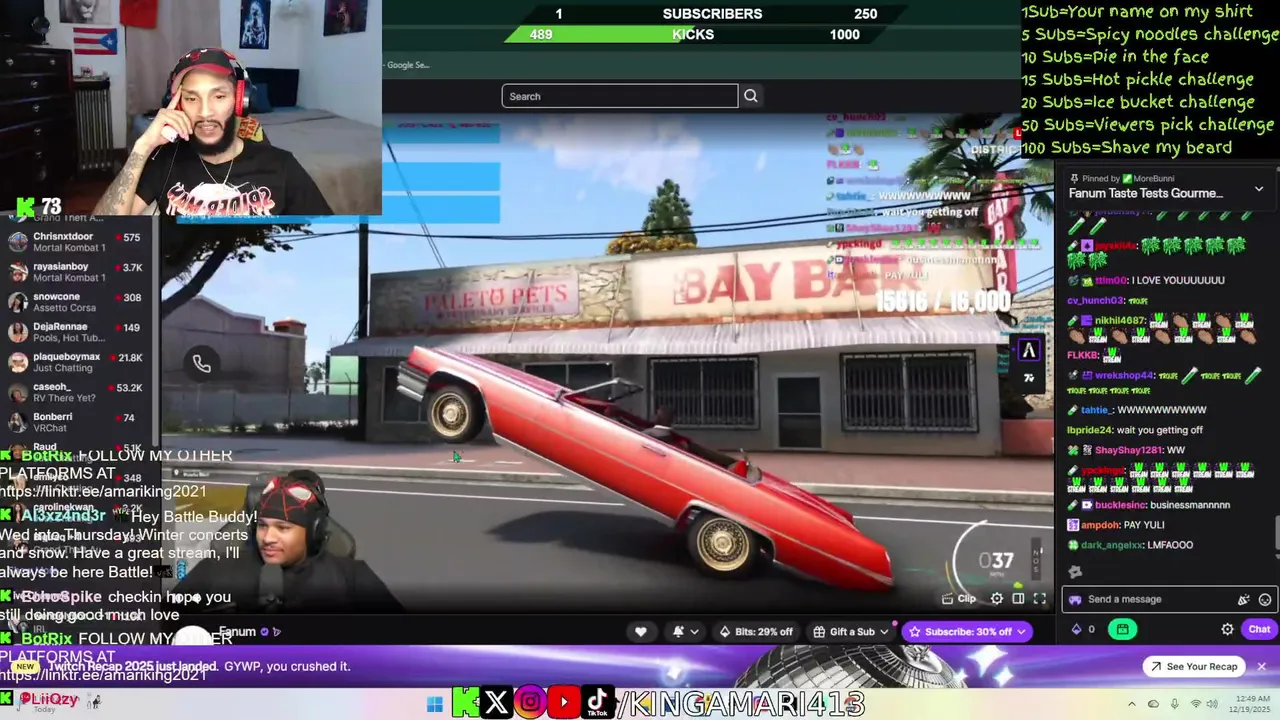Click the purple Chat send button

(x=1259, y=629)
